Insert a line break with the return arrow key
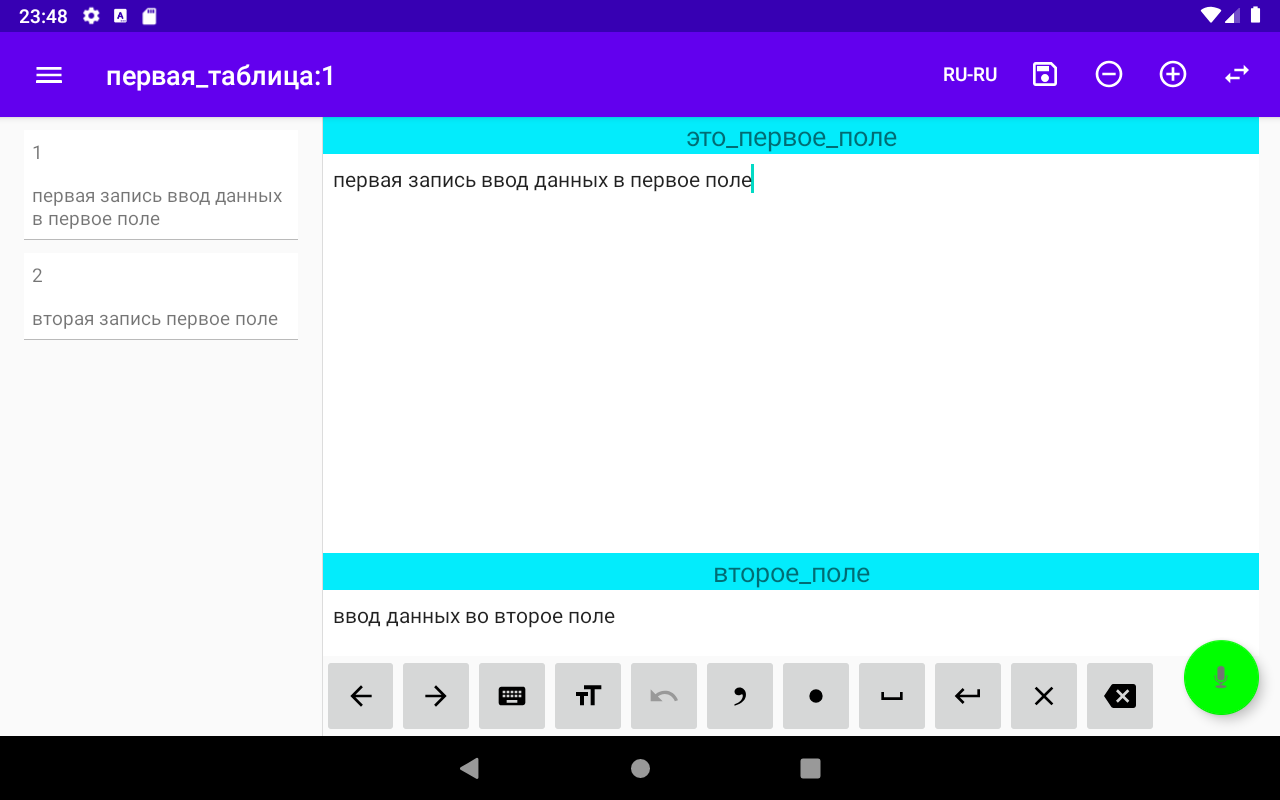1280x800 pixels. (x=968, y=696)
